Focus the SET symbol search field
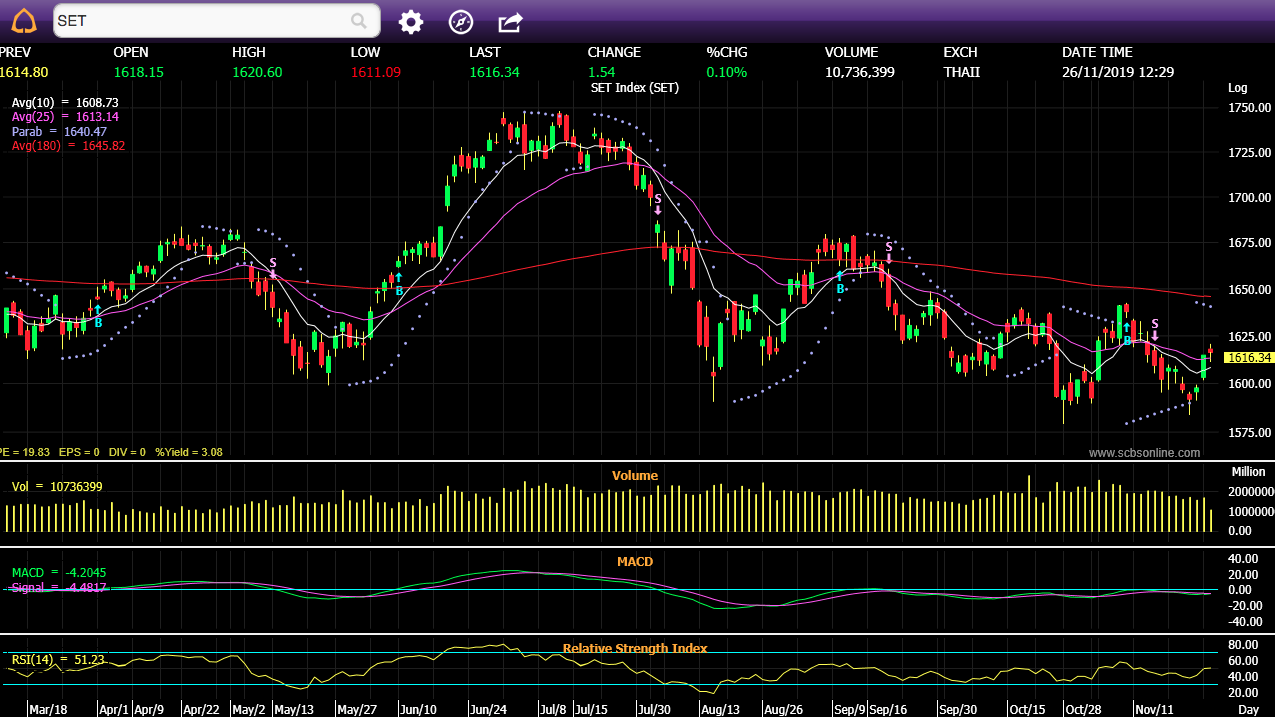This screenshot has width=1275, height=717. (200, 21)
